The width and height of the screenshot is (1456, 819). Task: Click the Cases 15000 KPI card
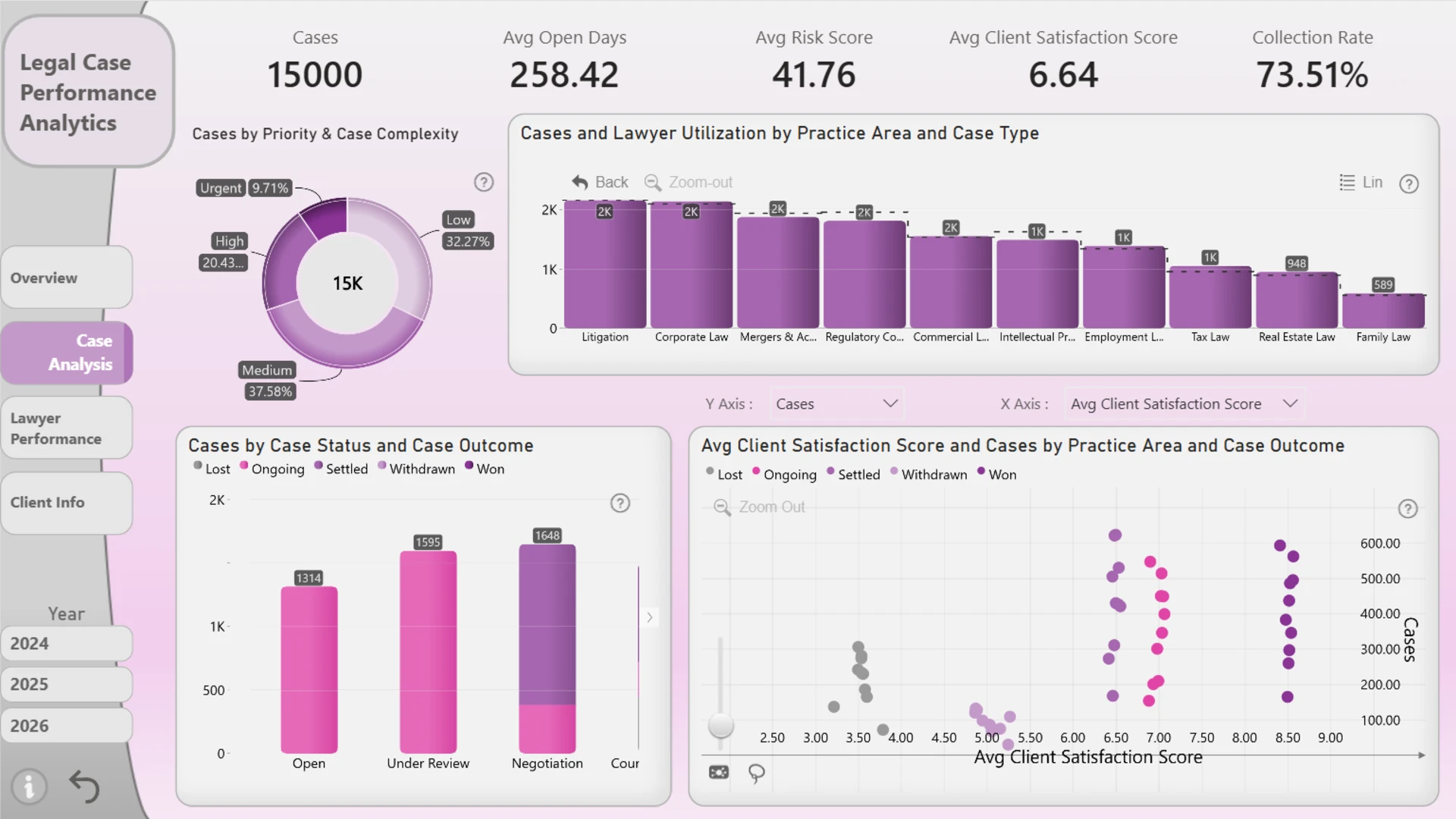[315, 61]
